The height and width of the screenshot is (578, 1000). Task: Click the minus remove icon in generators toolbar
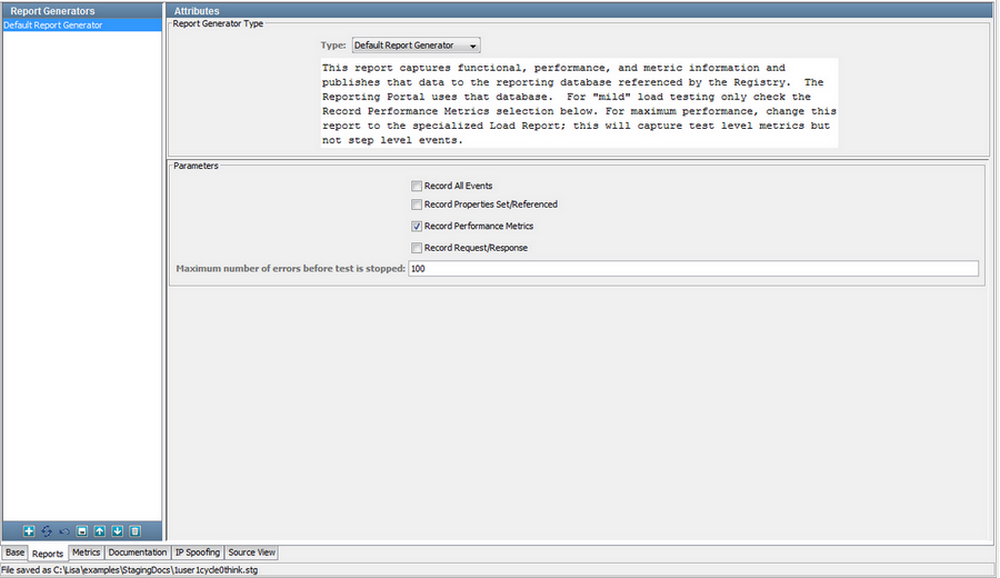(82, 531)
